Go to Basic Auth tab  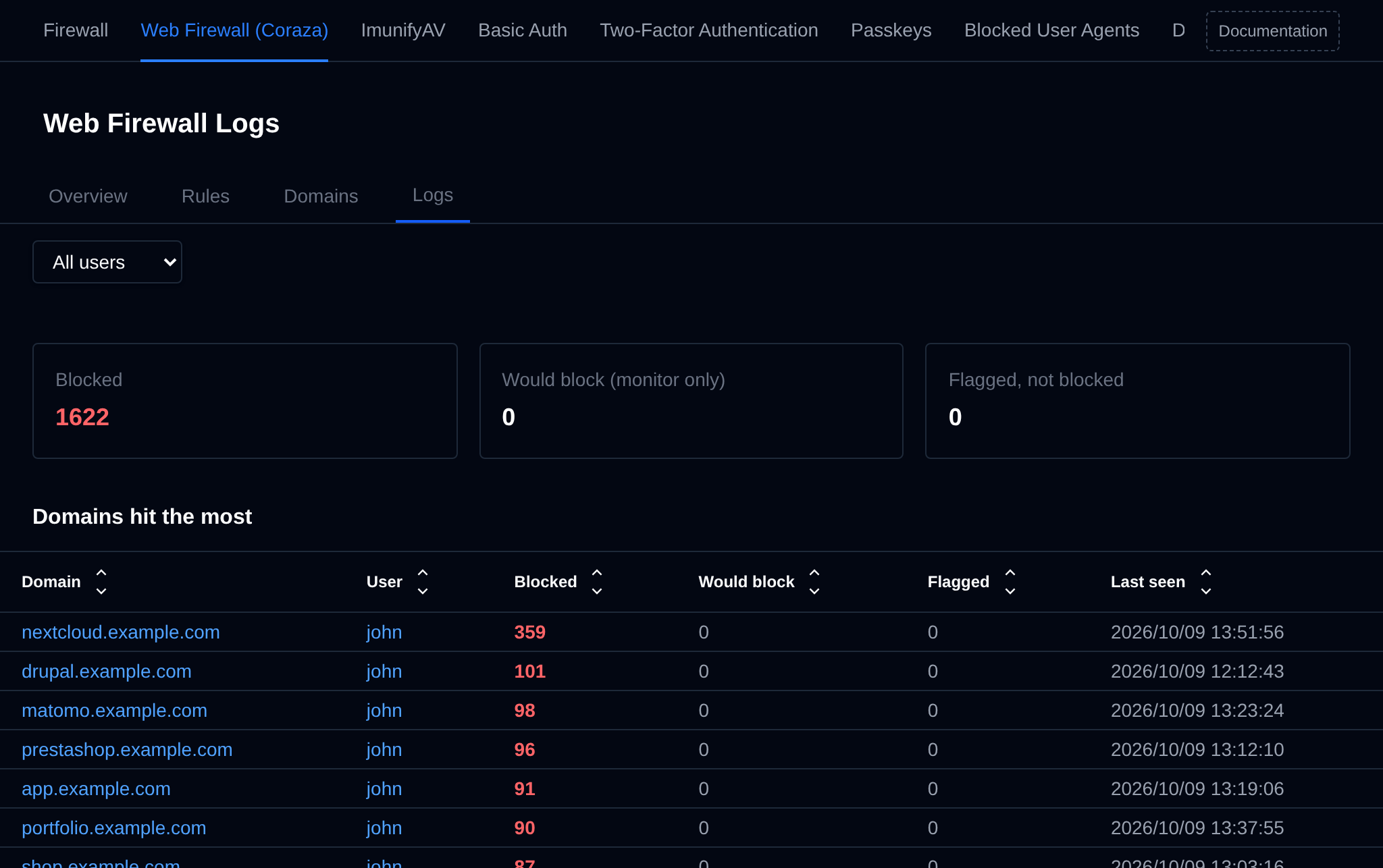coord(523,30)
